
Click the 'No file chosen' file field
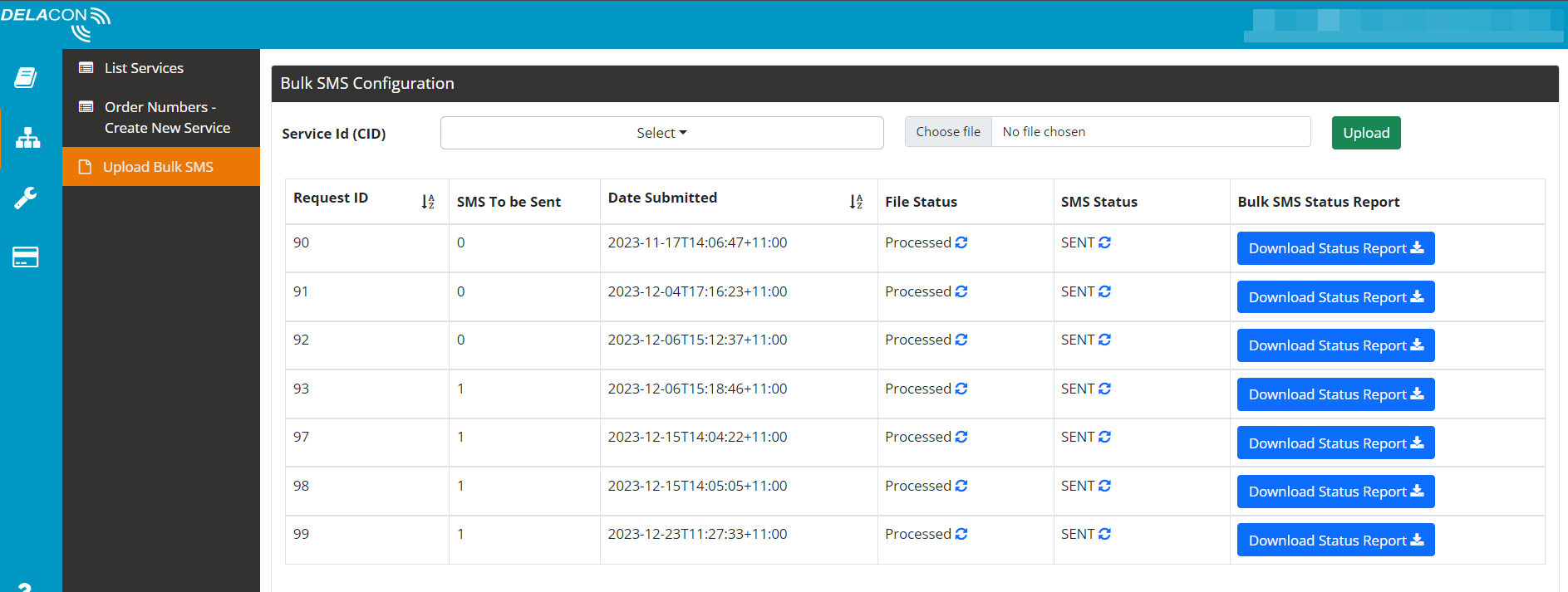1151,131
